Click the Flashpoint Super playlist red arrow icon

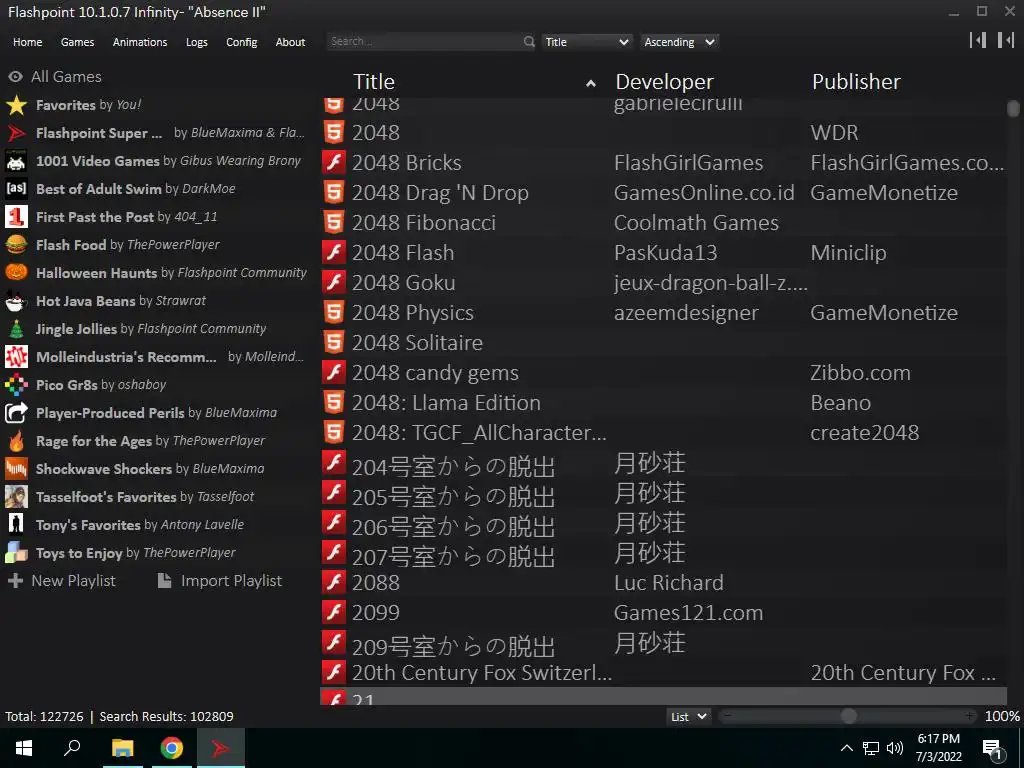click(x=16, y=133)
